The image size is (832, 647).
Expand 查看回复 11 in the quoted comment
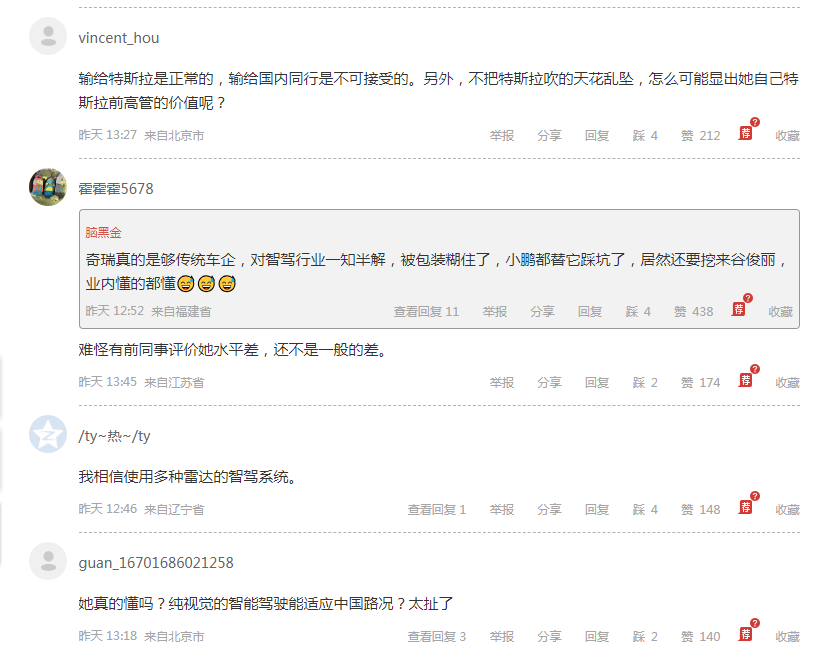pyautogui.click(x=426, y=312)
